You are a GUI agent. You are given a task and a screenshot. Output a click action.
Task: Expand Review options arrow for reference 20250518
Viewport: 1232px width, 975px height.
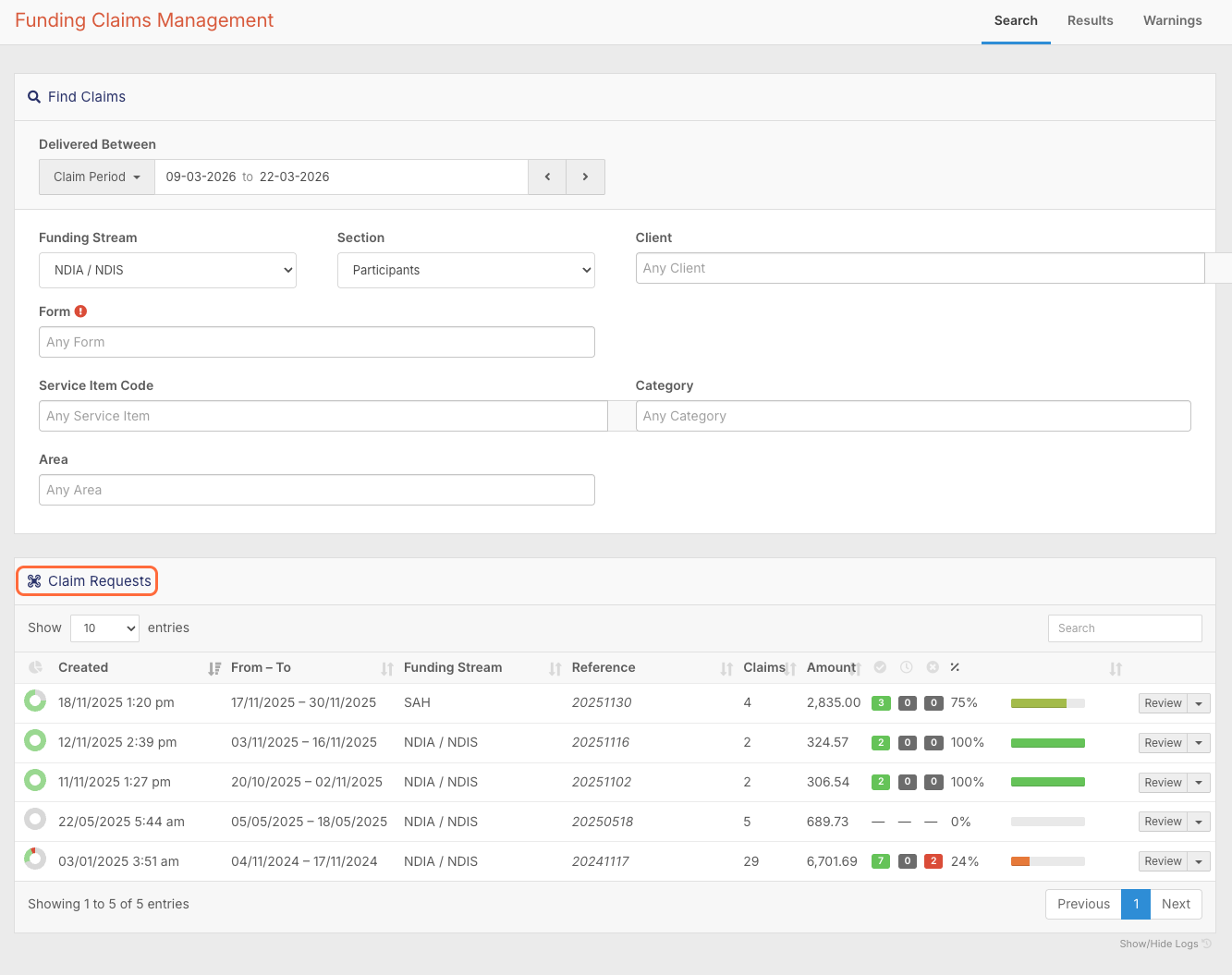1199,822
